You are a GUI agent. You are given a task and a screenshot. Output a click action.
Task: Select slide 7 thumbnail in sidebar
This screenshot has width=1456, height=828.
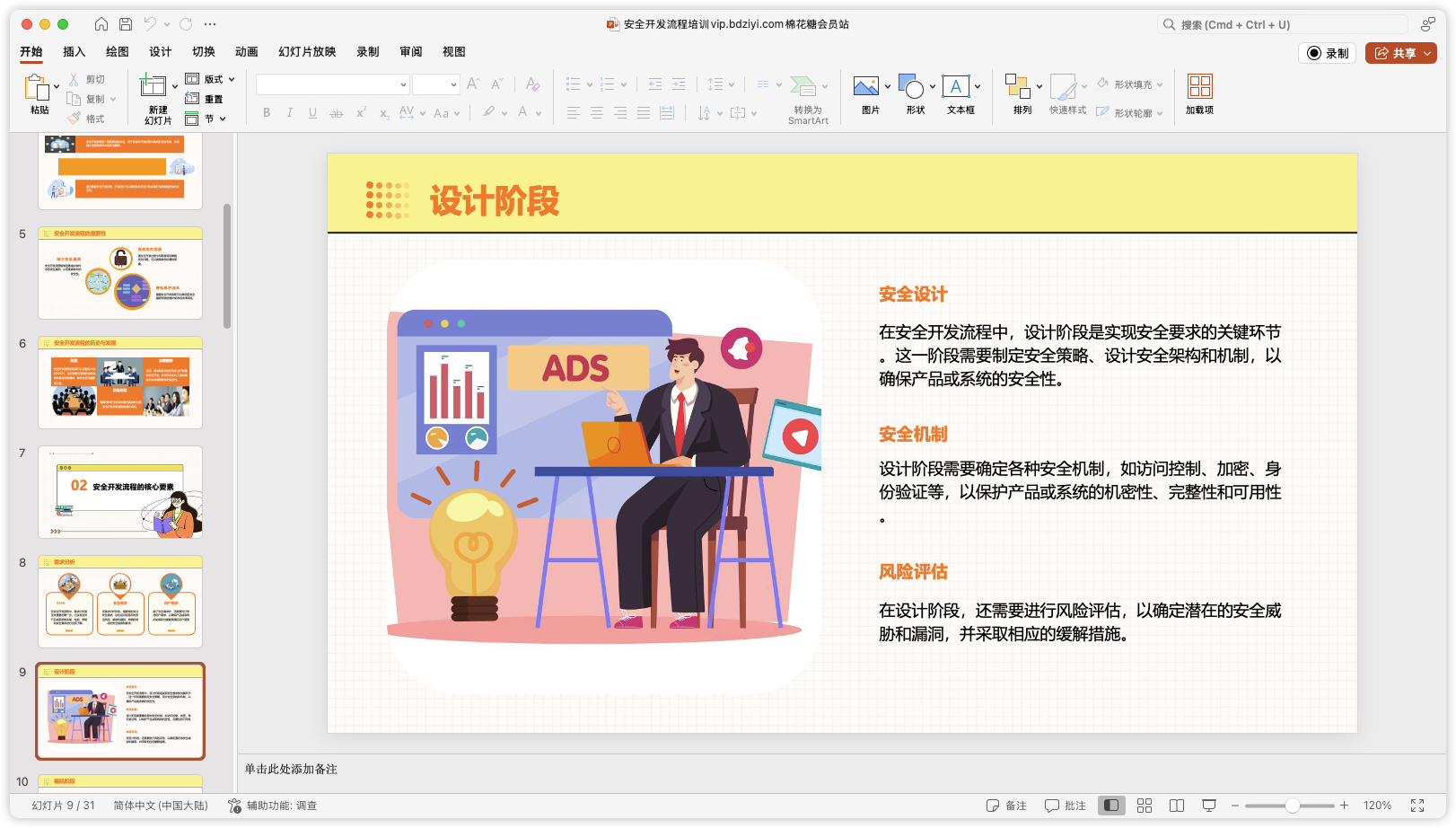point(119,491)
